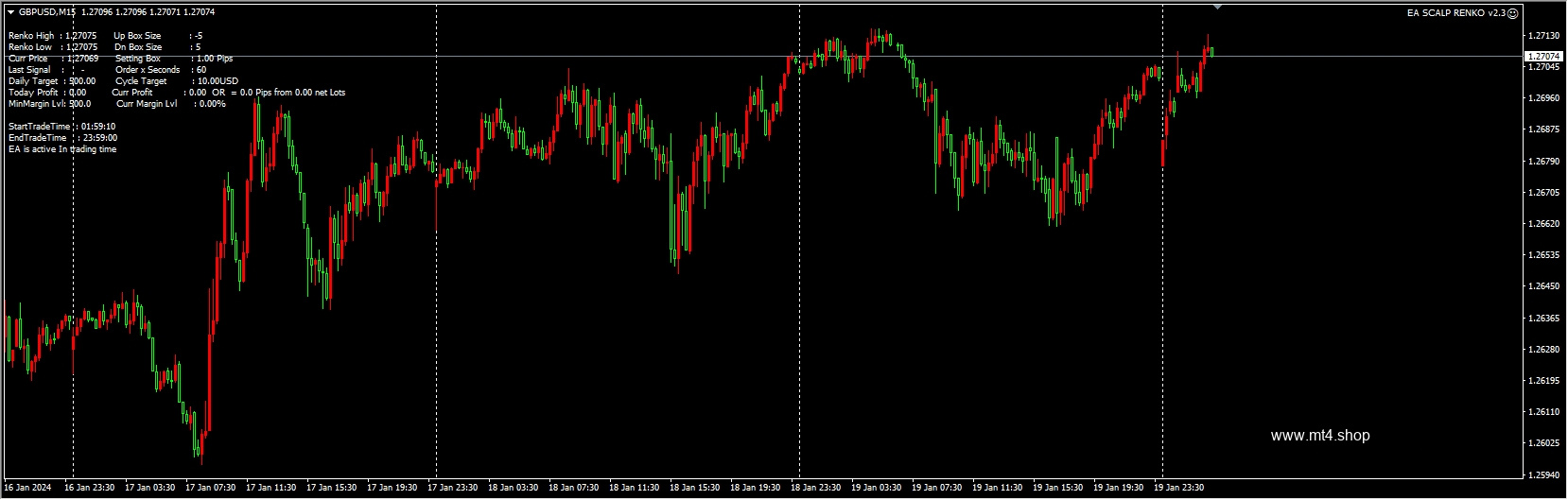Click the 17 Jan 23:30 time axis label
The image size is (1568, 500).
[452, 488]
